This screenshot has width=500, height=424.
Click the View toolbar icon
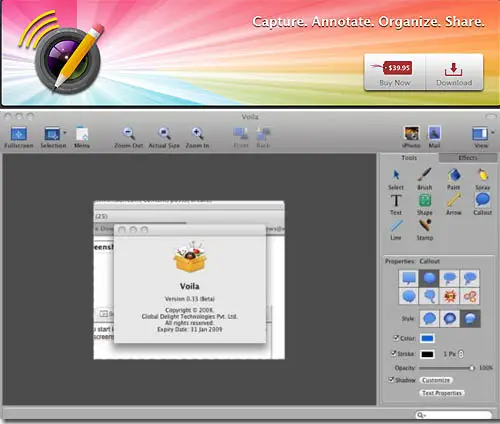coord(480,134)
